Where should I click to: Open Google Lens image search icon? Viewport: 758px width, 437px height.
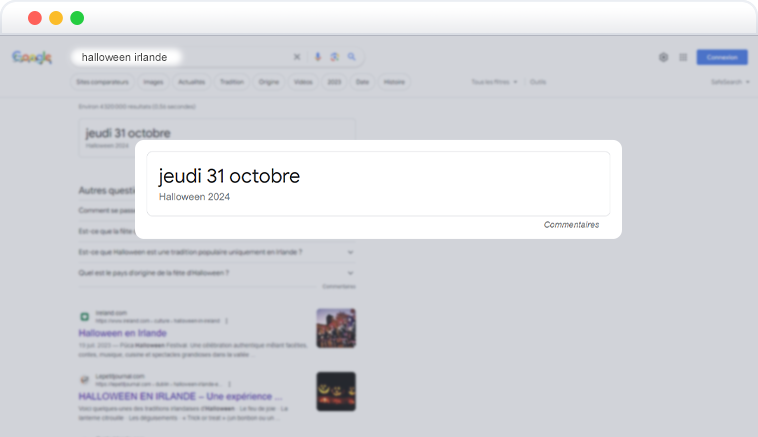pyautogui.click(x=335, y=57)
